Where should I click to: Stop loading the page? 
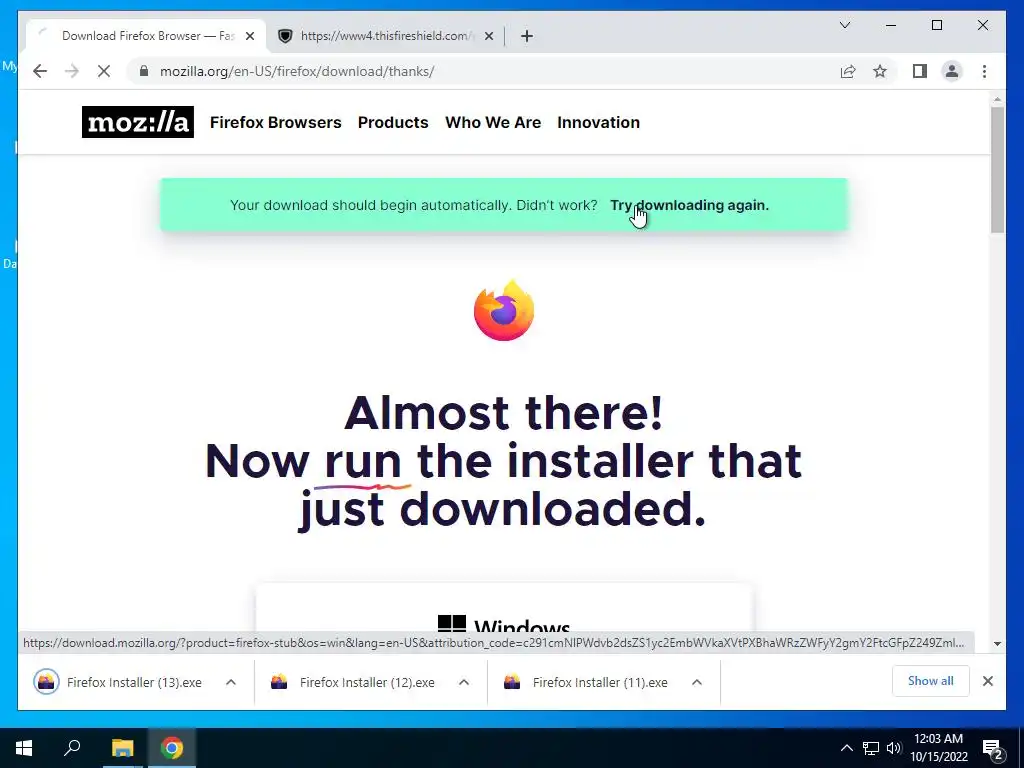click(x=104, y=71)
